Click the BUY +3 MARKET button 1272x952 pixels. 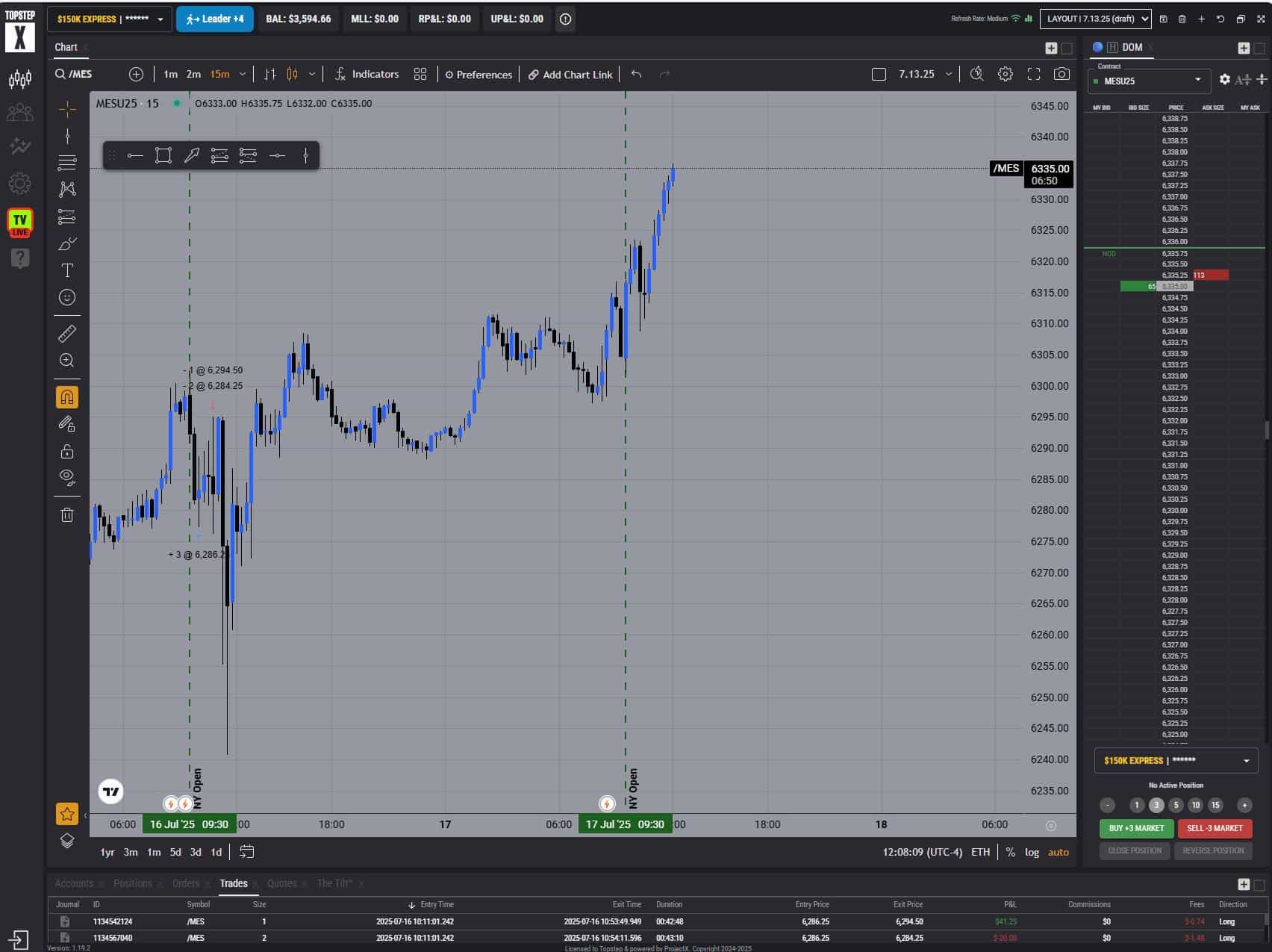(x=1136, y=828)
